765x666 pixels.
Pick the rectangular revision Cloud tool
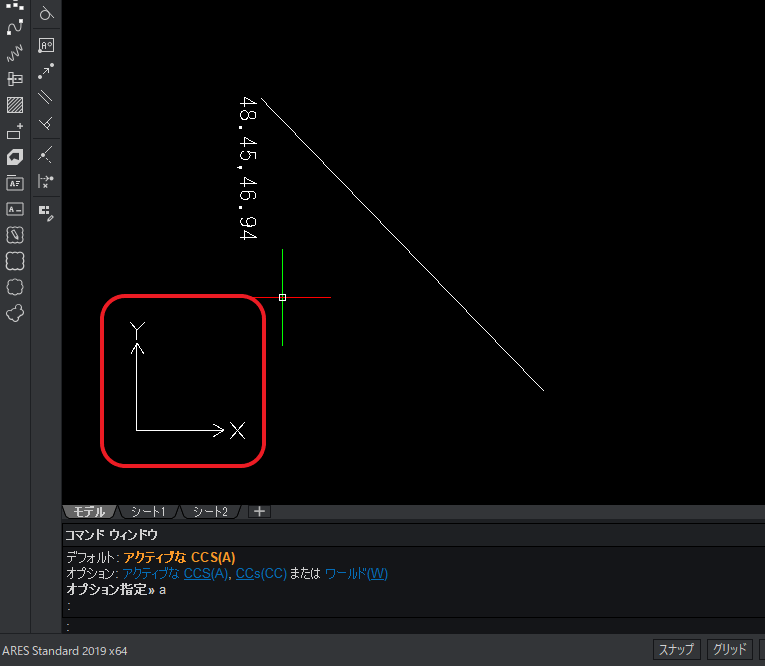pyautogui.click(x=15, y=261)
